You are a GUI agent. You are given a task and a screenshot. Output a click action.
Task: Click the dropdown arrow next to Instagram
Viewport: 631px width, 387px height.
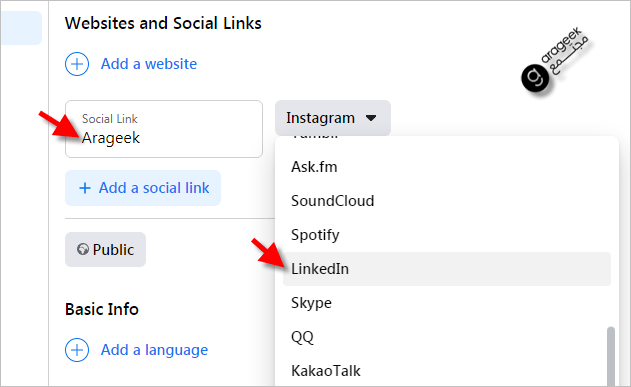(x=371, y=118)
